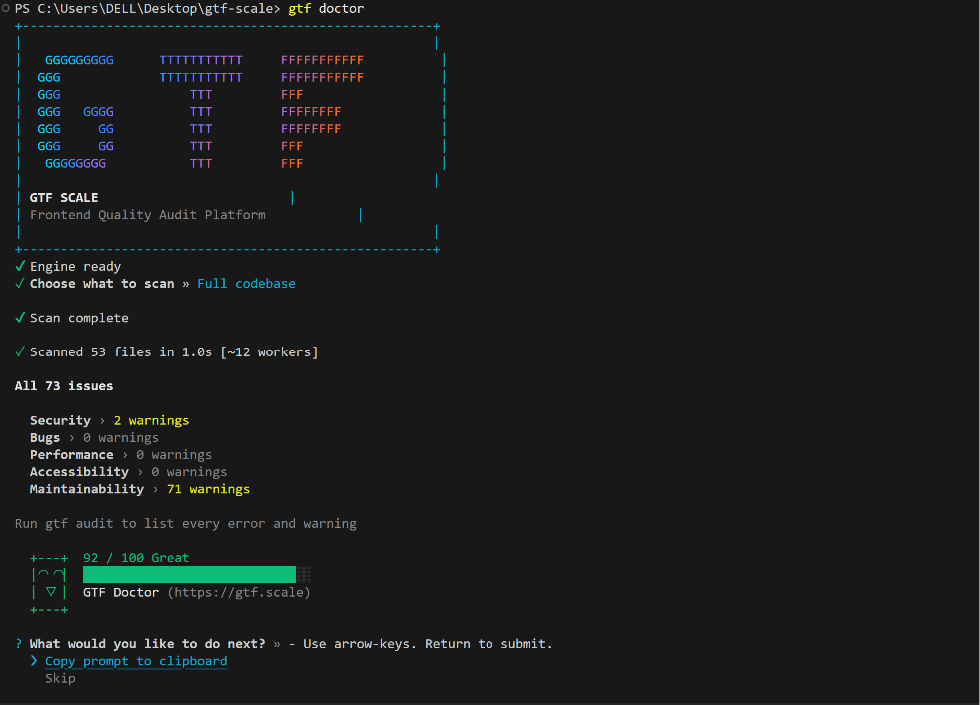Click the 'All 73 issues' heading
The width and height of the screenshot is (980, 705).
tap(64, 386)
